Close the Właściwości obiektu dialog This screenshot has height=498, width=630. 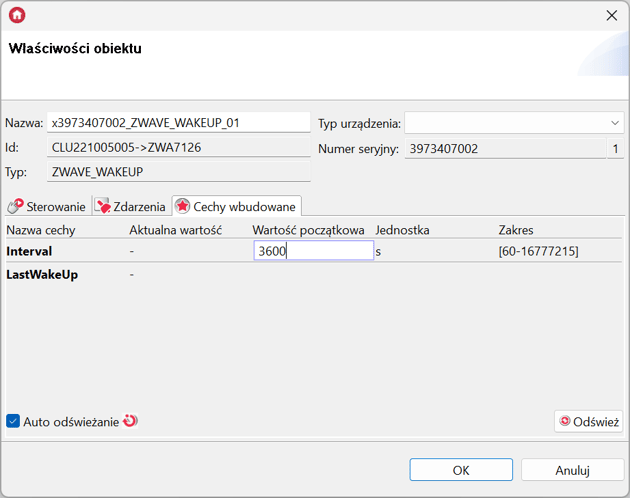[611, 15]
